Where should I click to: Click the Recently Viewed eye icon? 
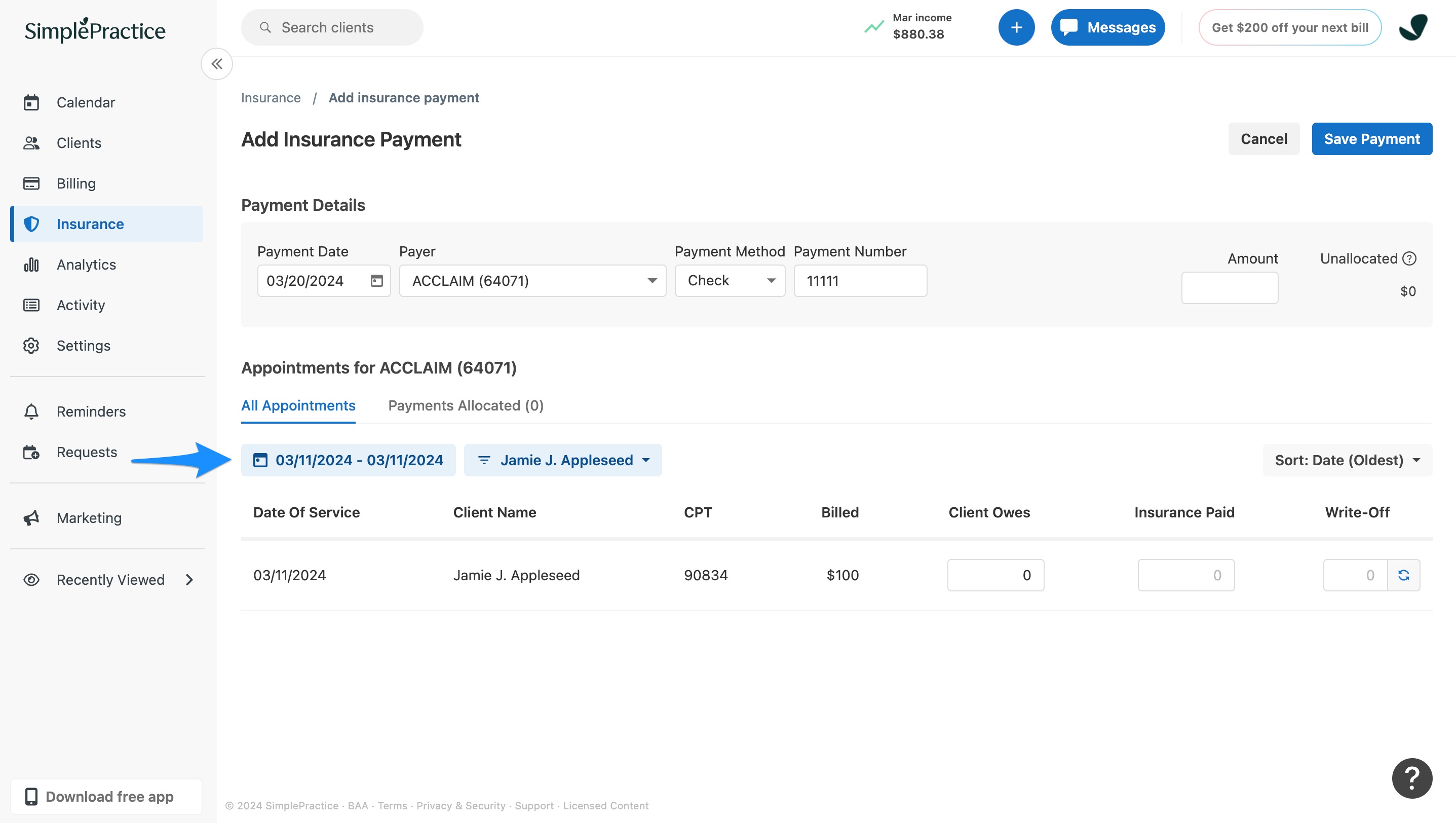tap(31, 580)
